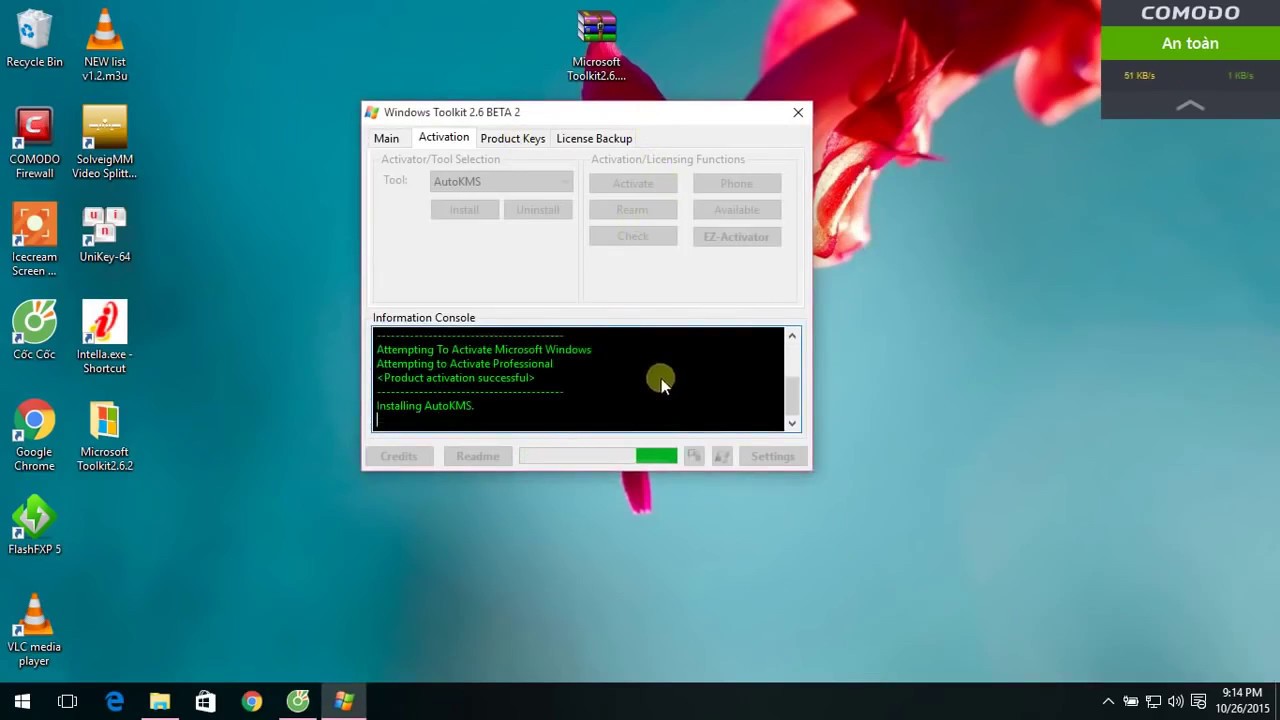
Task: Open the Recycle Bin desktop icon
Action: 34,40
